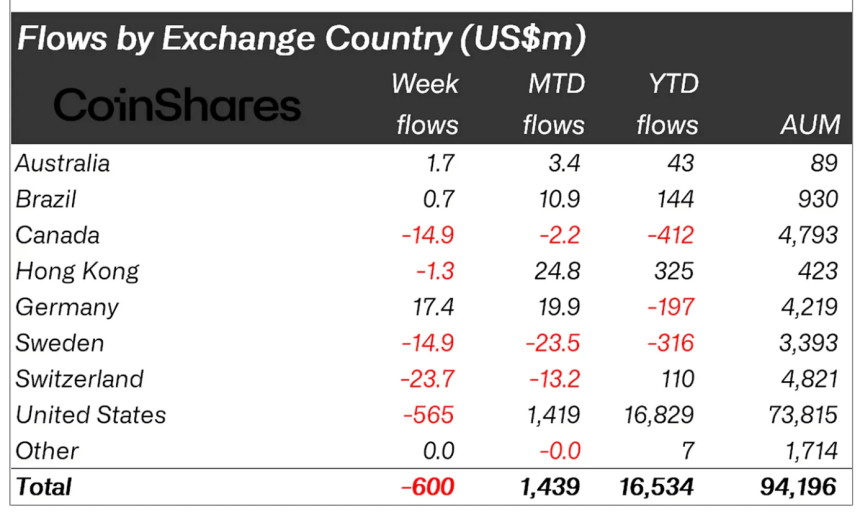Select the United States row label

point(91,415)
